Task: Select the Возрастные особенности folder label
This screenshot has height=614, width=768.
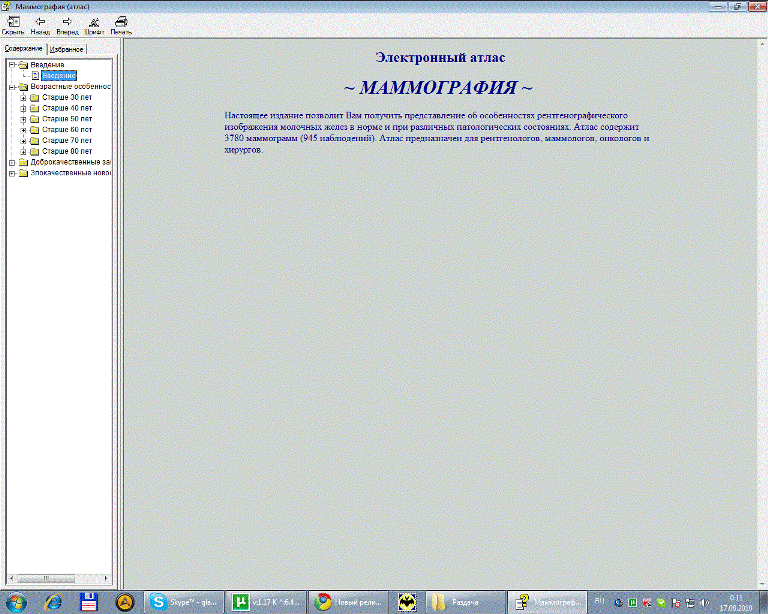Action: point(71,86)
